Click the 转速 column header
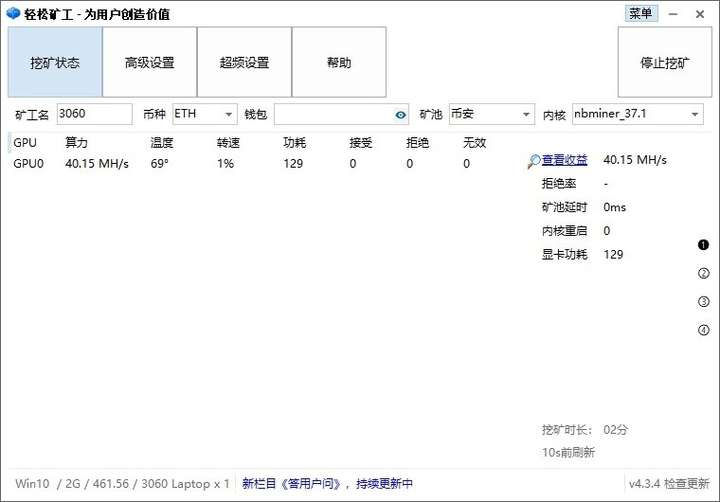The height and width of the screenshot is (502, 720). [228, 143]
